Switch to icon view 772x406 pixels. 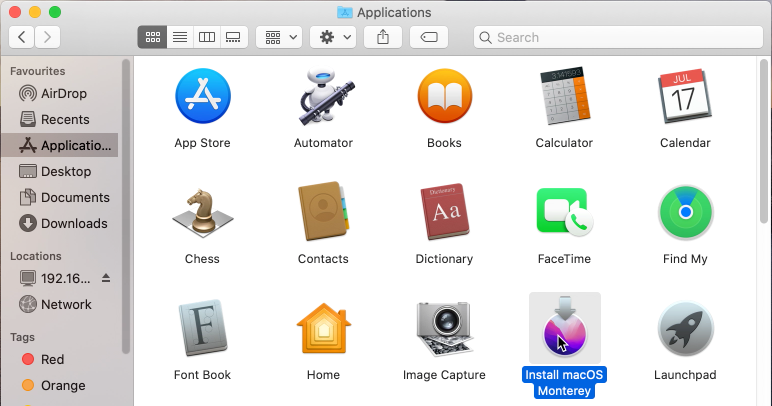tap(153, 37)
